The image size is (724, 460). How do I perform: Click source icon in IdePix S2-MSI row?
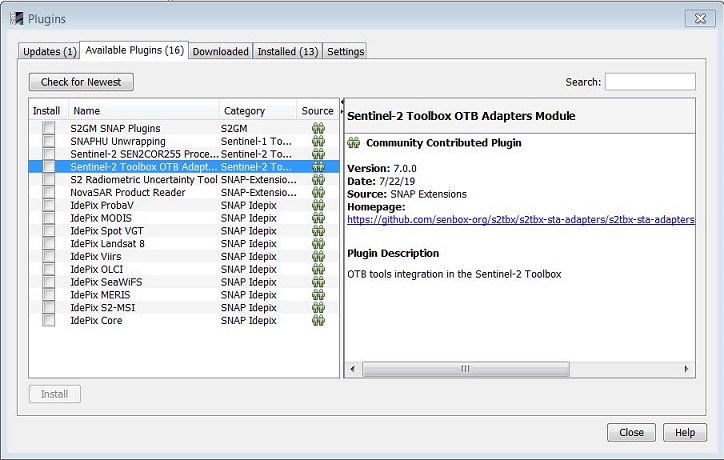[318, 308]
